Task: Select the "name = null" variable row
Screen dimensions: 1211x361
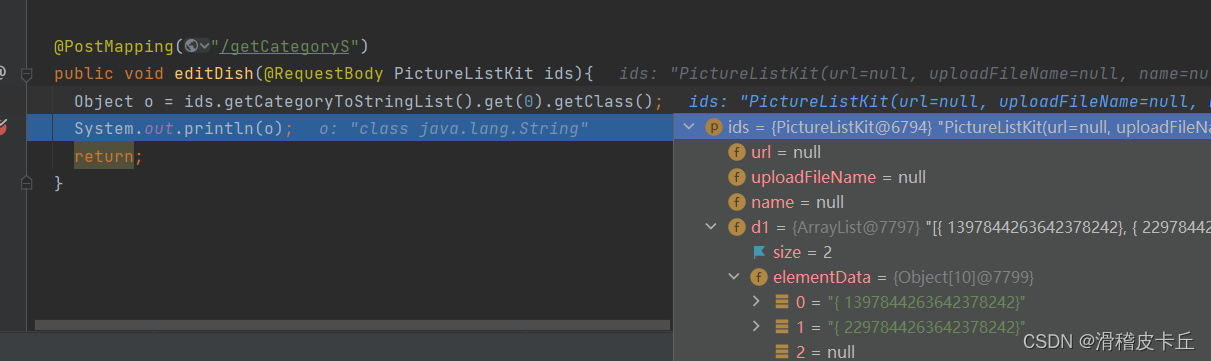Action: click(942, 202)
